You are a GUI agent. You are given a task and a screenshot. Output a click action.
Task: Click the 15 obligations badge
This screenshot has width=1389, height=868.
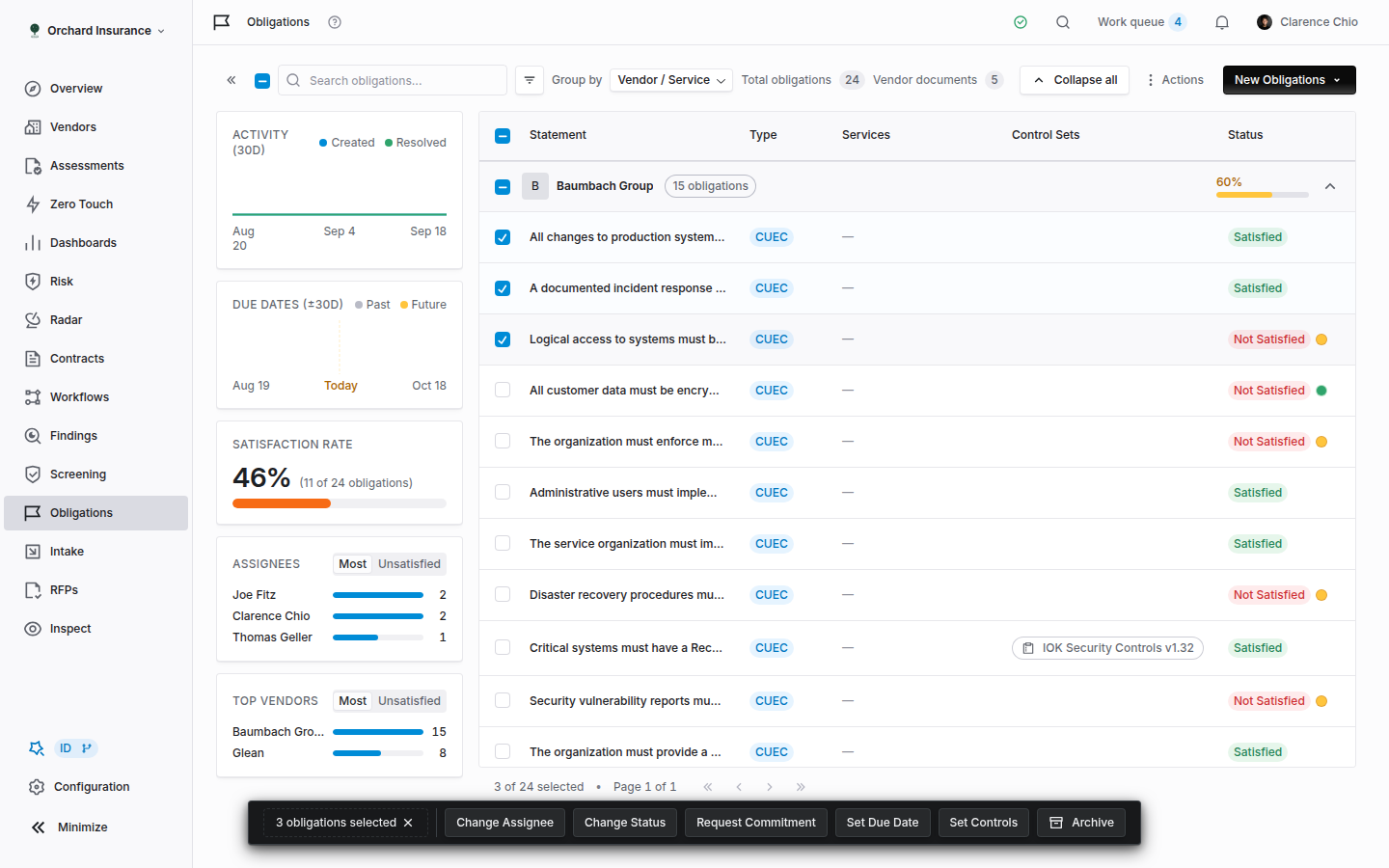click(x=710, y=186)
